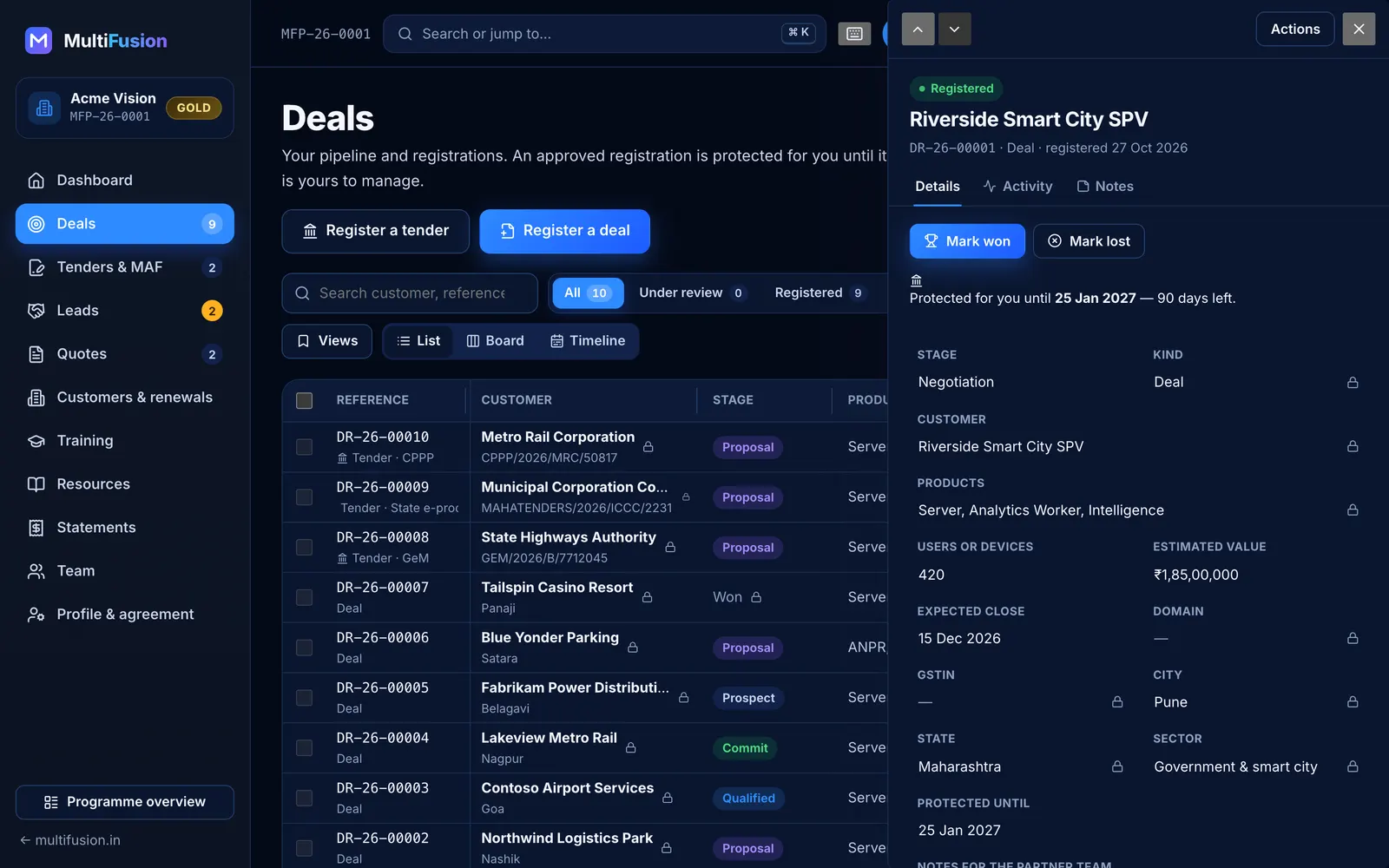Screen dimensions: 1389x868
Task: Click the Search or jump to box
Action: (x=604, y=34)
